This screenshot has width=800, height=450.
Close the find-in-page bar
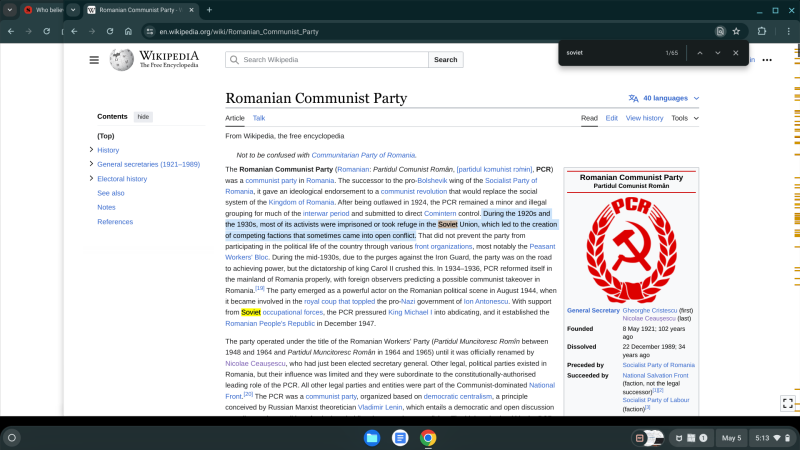(735, 53)
